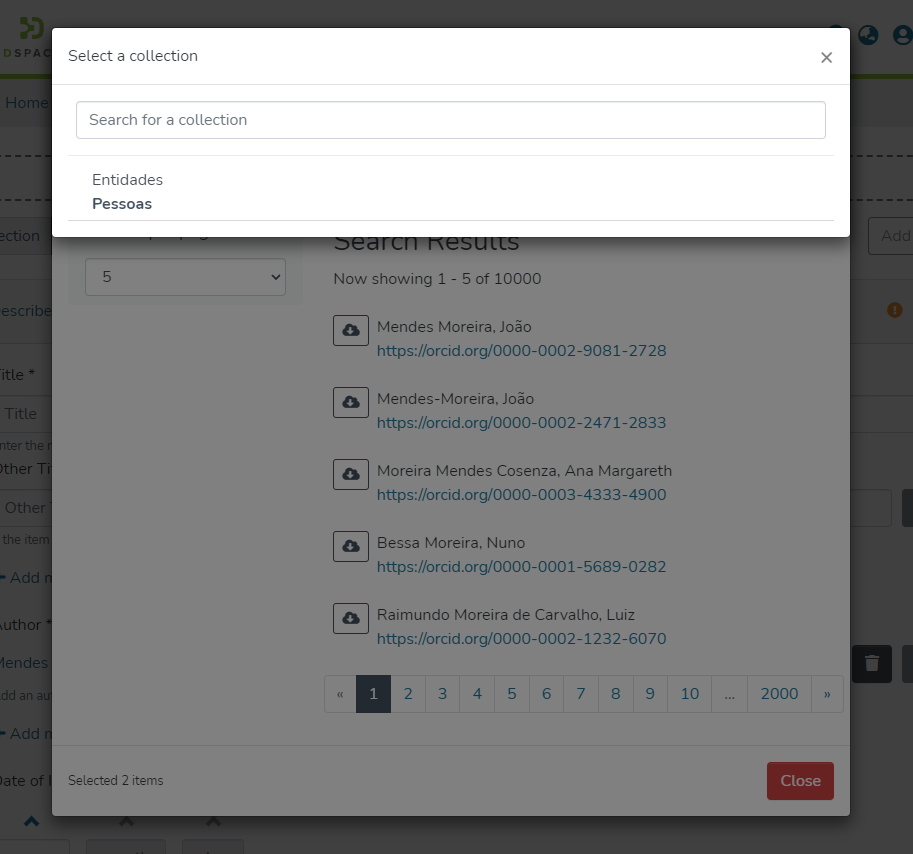Go to results page 2
The image size is (913, 854).
click(x=408, y=694)
